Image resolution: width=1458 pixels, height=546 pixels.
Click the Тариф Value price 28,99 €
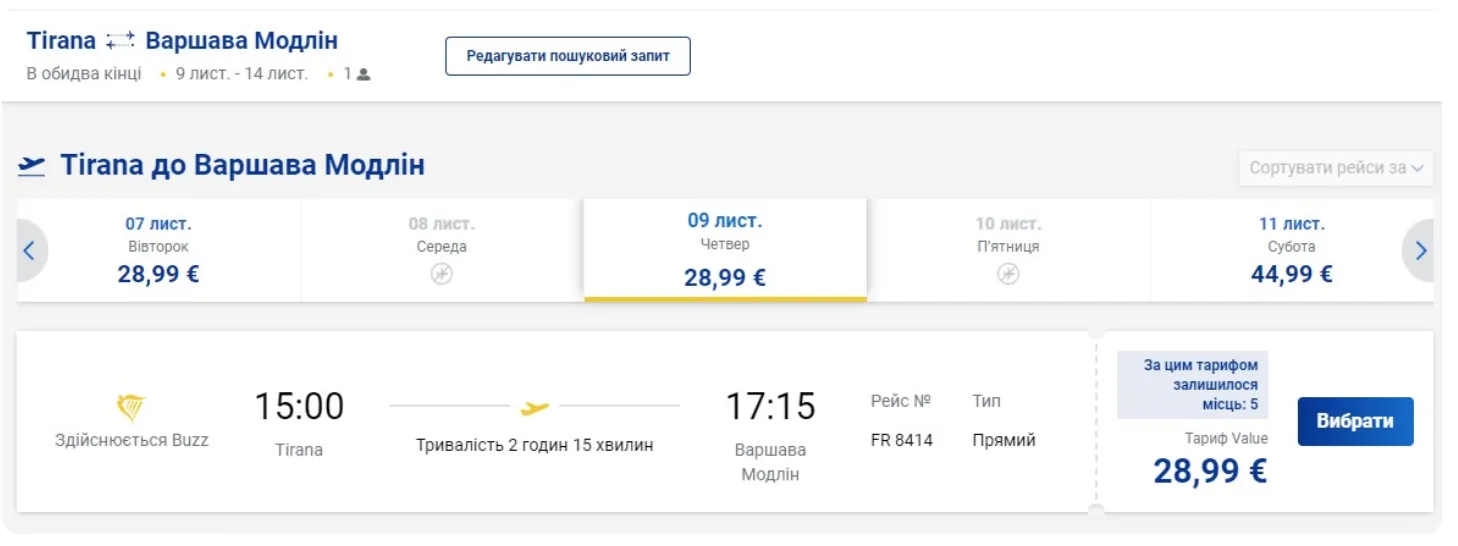click(1210, 470)
